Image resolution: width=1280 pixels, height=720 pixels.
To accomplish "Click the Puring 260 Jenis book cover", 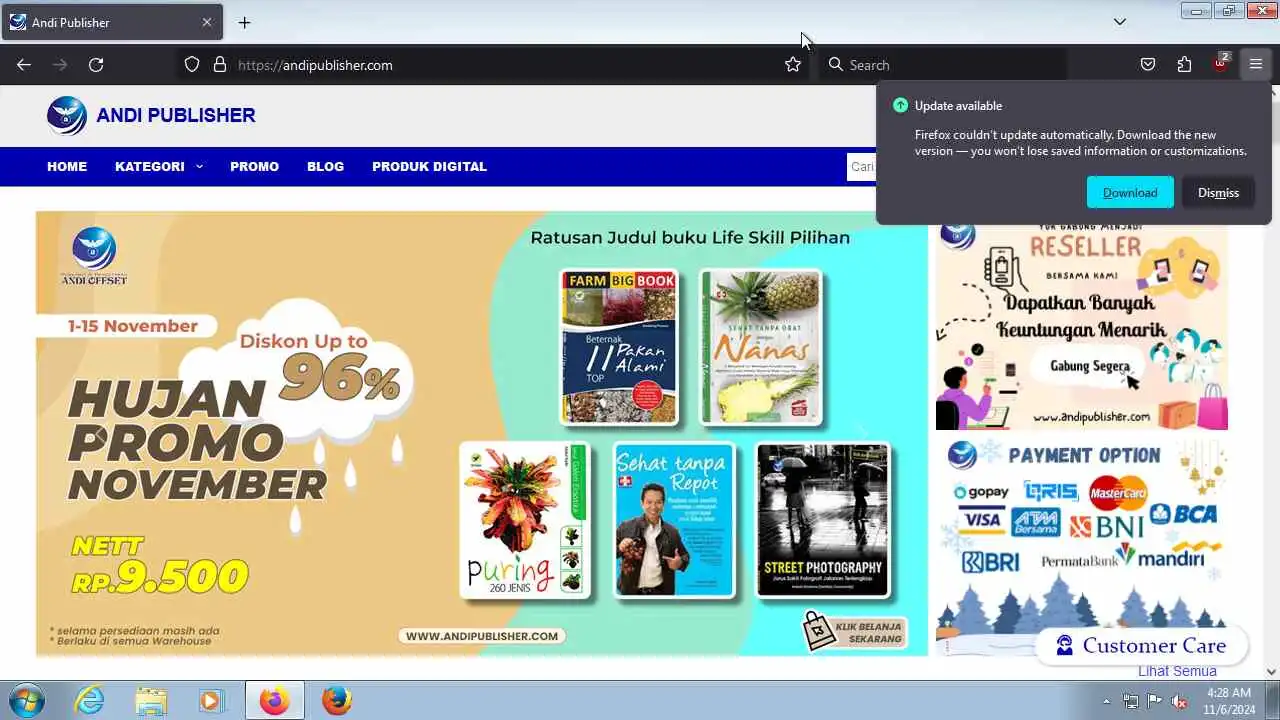I will coord(526,520).
